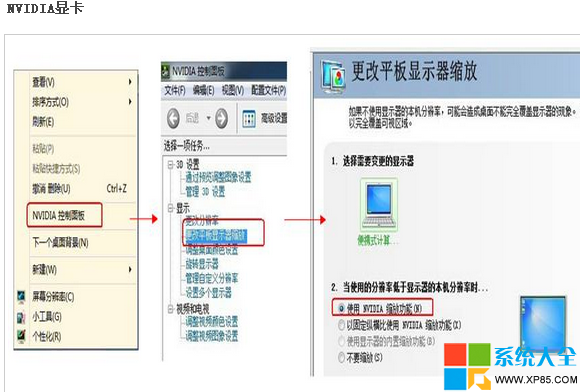This screenshot has height=392, width=580.
Task: Click the back navigation arrow icon
Action: 173,118
